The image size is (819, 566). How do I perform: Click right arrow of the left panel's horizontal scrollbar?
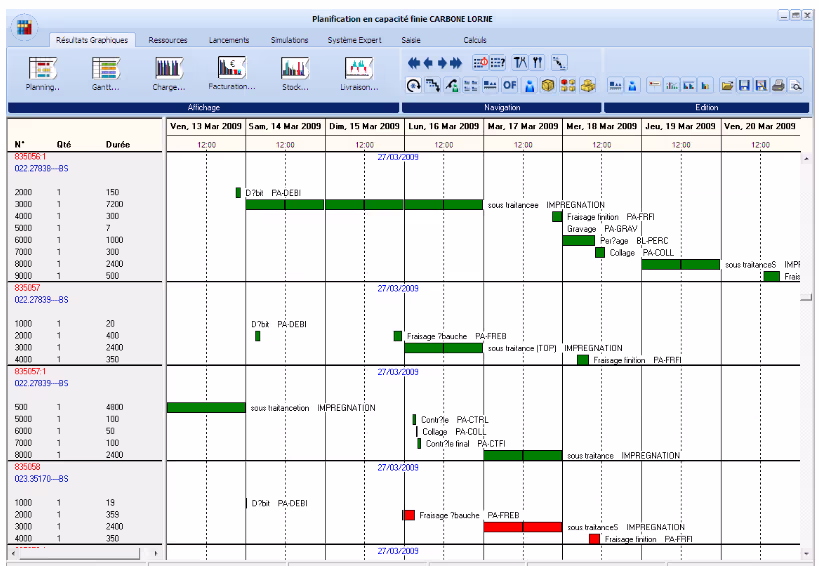coord(155,553)
